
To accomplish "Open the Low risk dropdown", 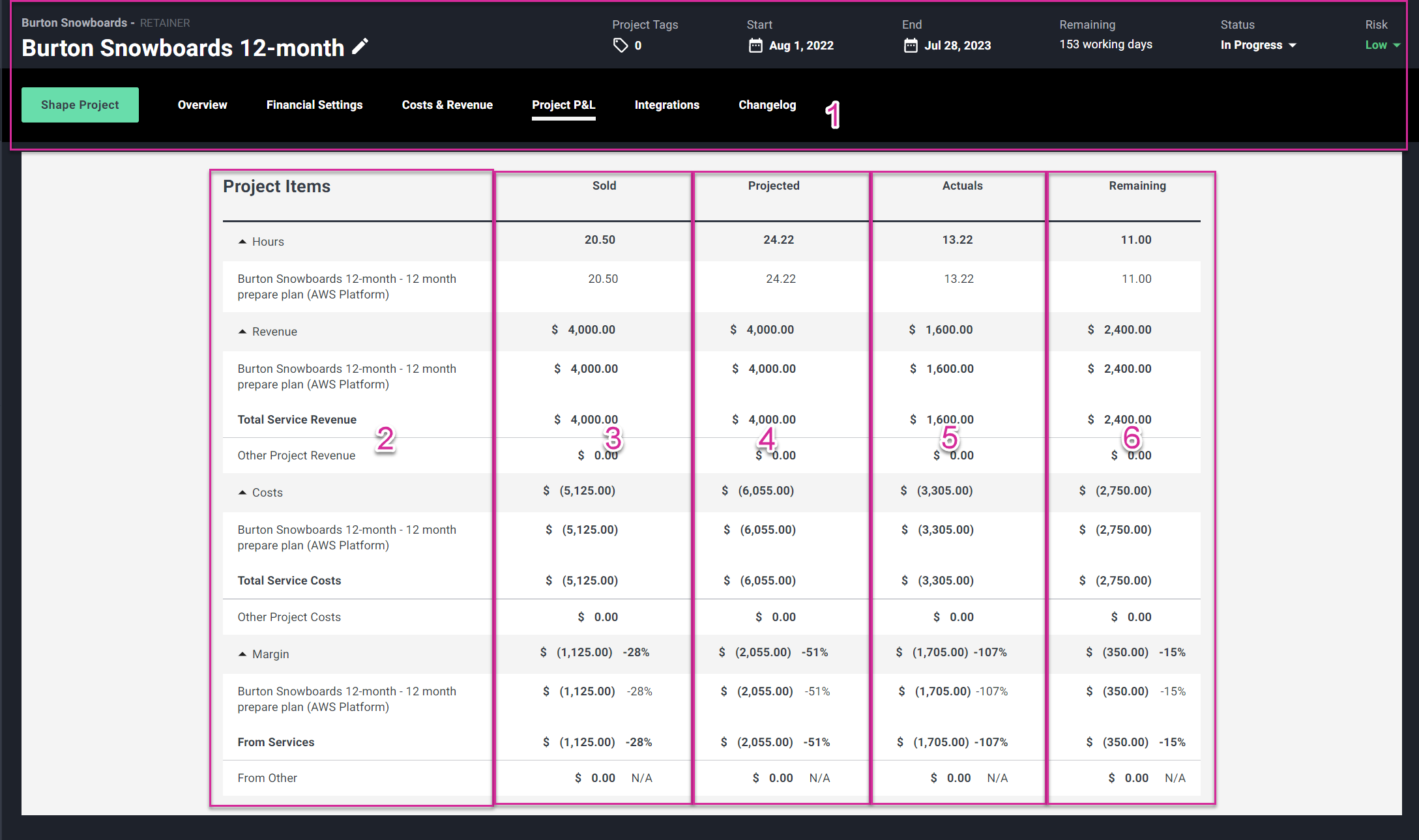I will click(1382, 45).
